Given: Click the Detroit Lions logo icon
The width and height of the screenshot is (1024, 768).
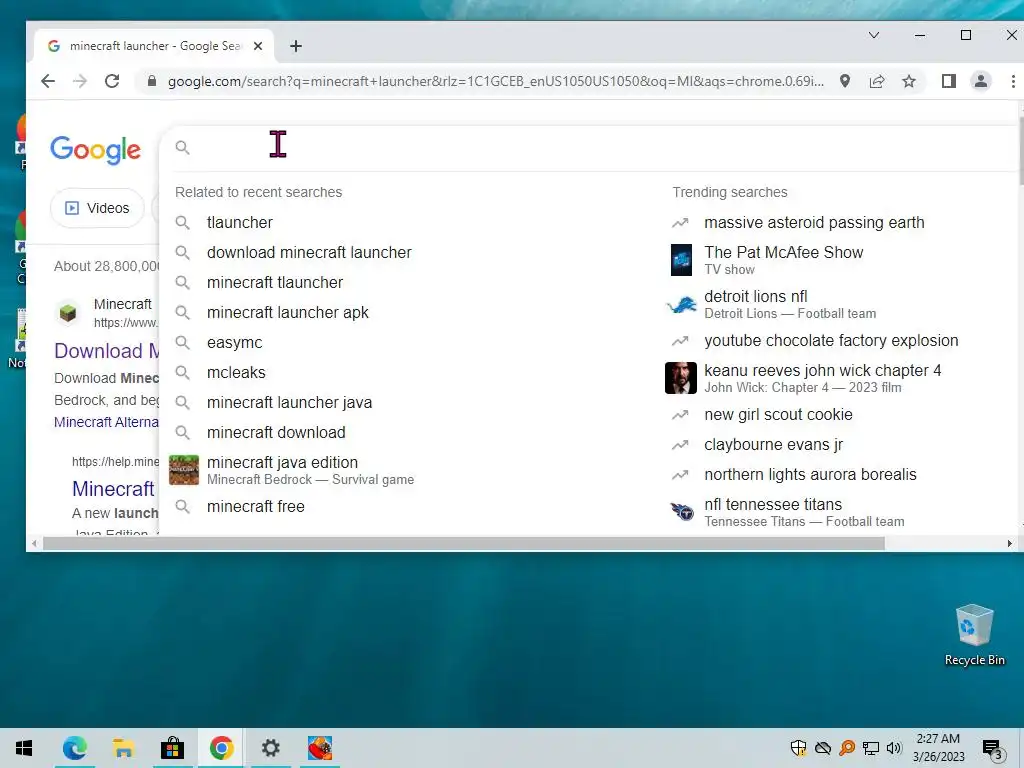Looking at the screenshot, I should [x=681, y=304].
